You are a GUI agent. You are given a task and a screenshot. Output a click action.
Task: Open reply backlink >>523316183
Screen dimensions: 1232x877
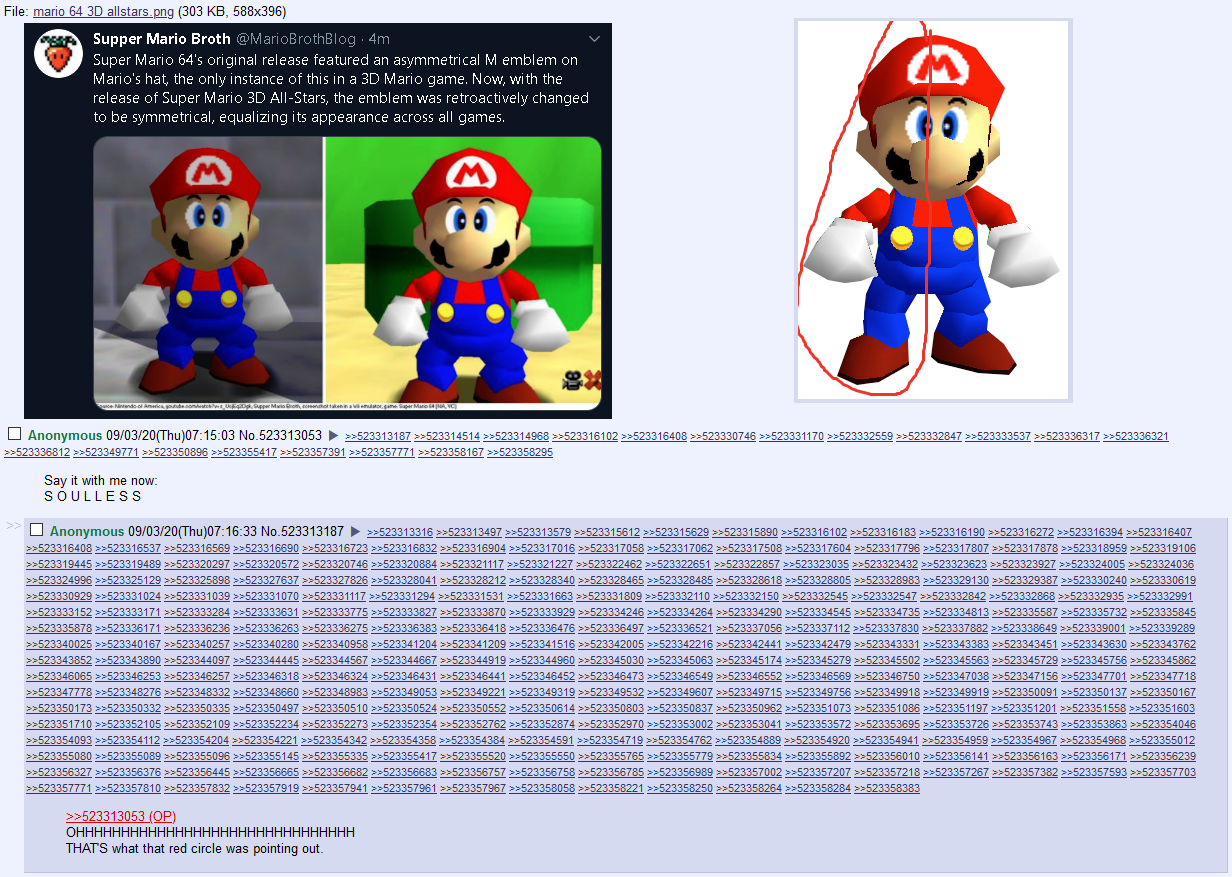pos(883,532)
